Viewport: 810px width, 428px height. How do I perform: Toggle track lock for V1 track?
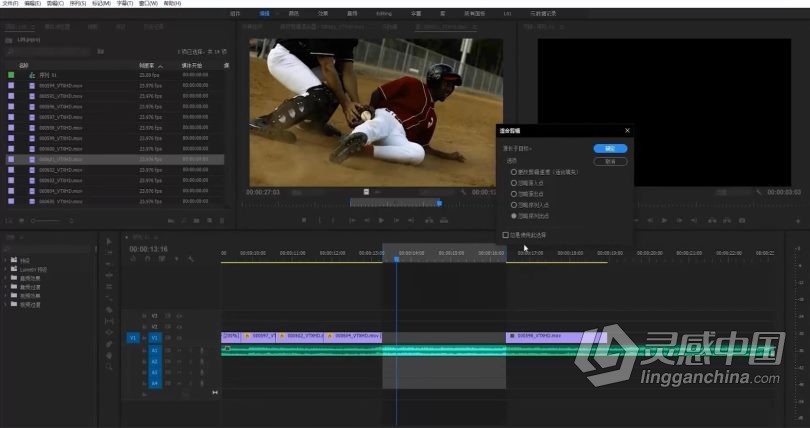(144, 338)
